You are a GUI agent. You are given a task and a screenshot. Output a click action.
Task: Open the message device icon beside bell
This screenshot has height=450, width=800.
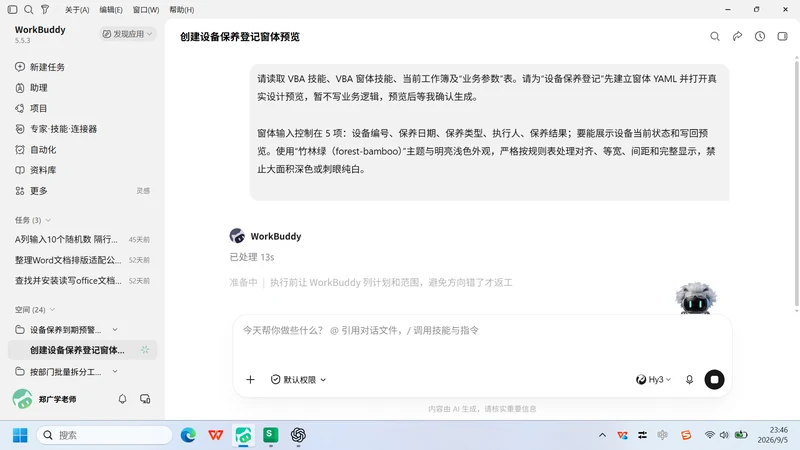pyautogui.click(x=145, y=399)
